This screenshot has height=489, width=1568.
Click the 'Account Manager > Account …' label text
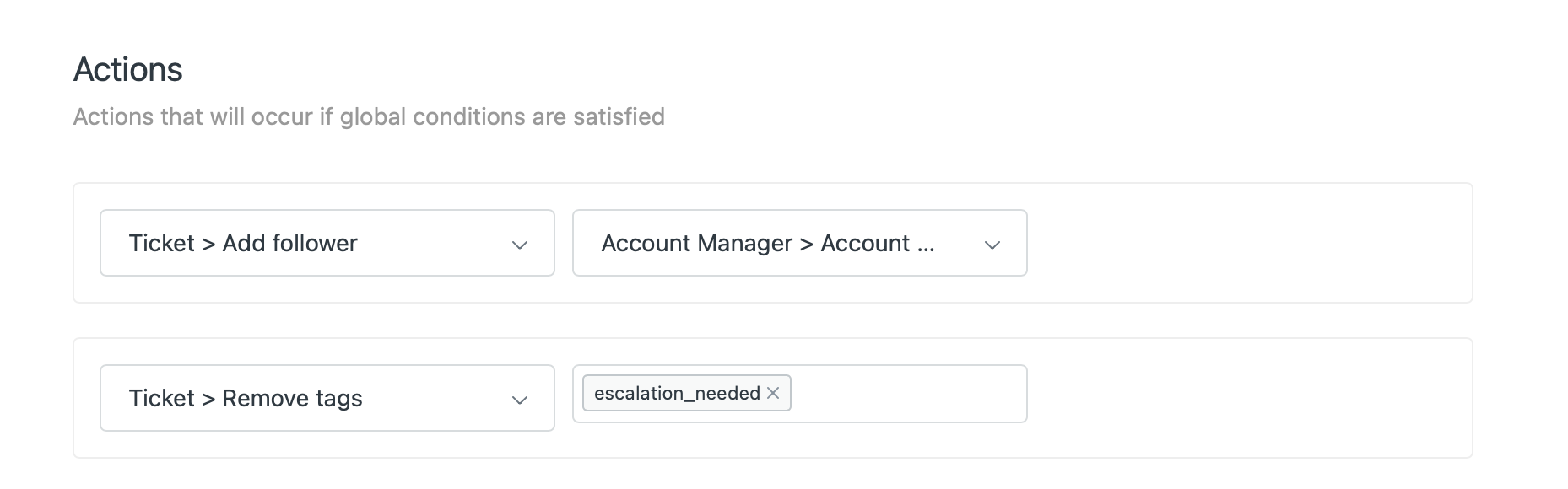[767, 243]
